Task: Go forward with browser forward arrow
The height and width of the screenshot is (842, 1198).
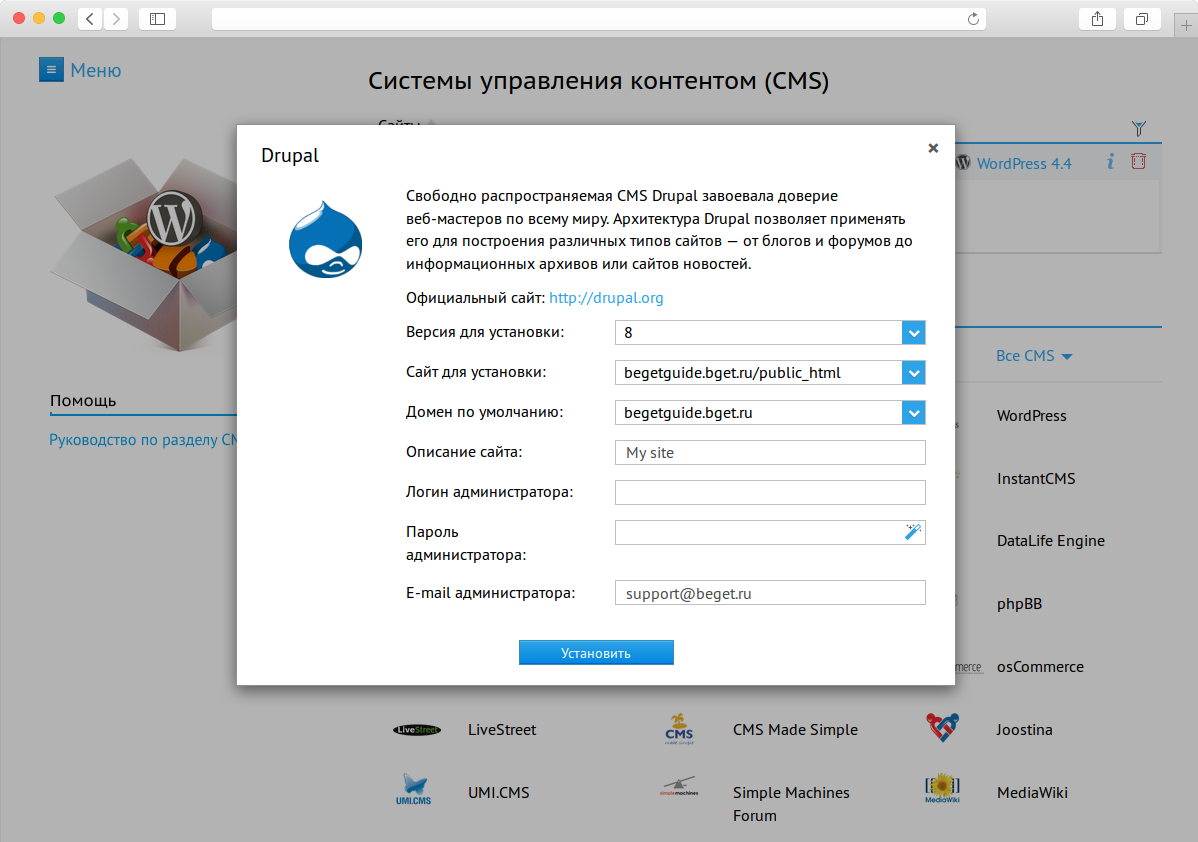Action: (115, 19)
